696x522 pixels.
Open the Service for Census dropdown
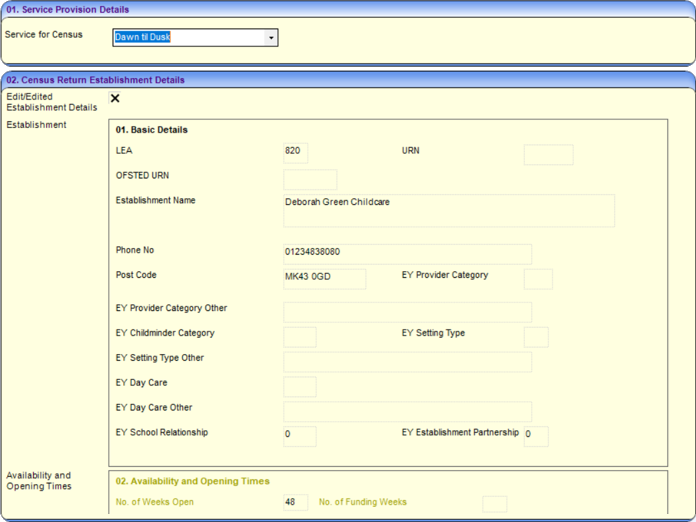click(271, 38)
